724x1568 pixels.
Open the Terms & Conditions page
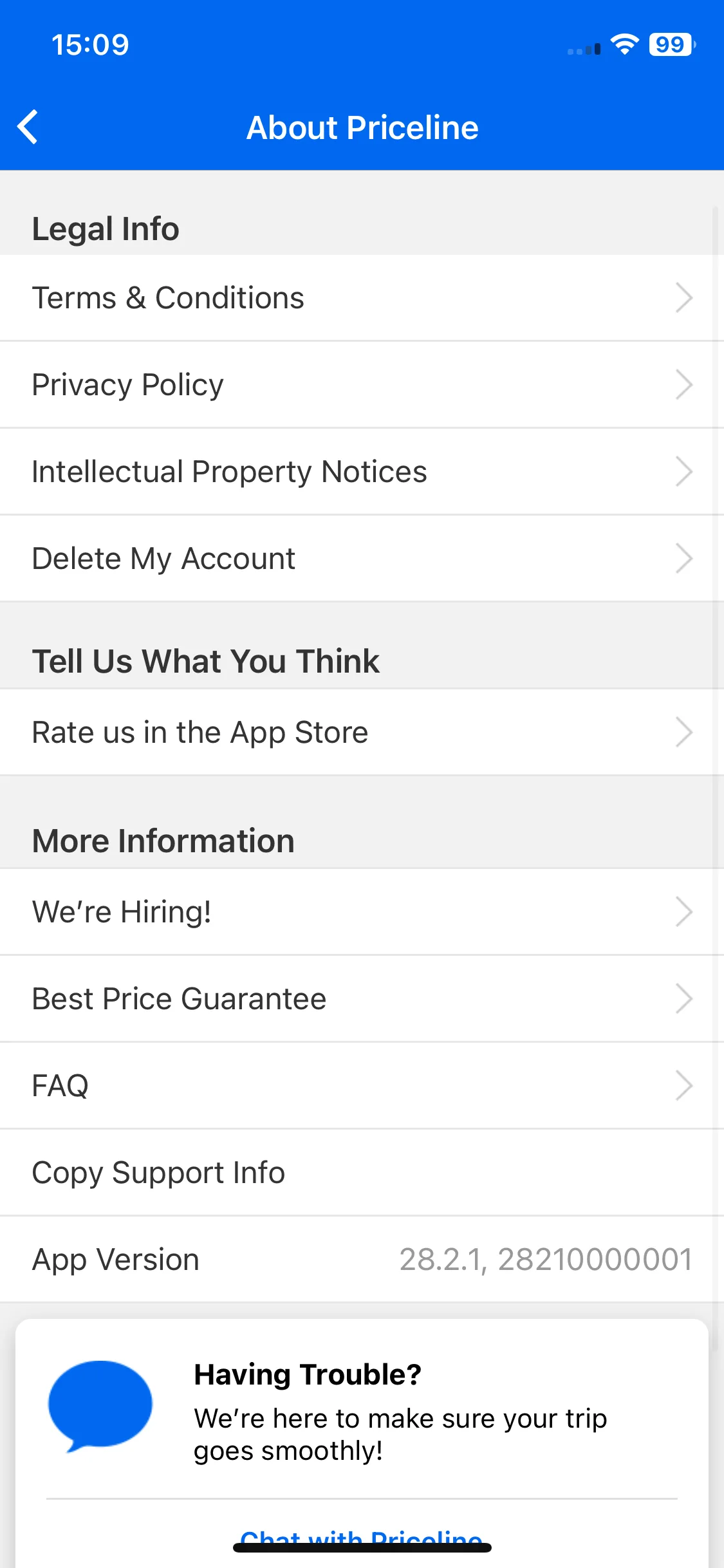362,298
